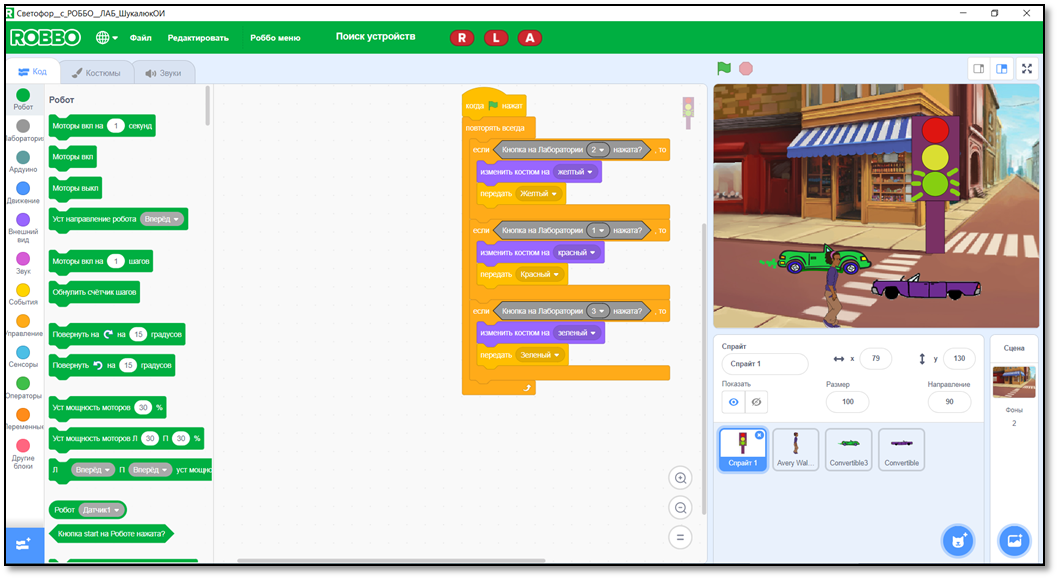Open the «Файл» menu

(140, 38)
